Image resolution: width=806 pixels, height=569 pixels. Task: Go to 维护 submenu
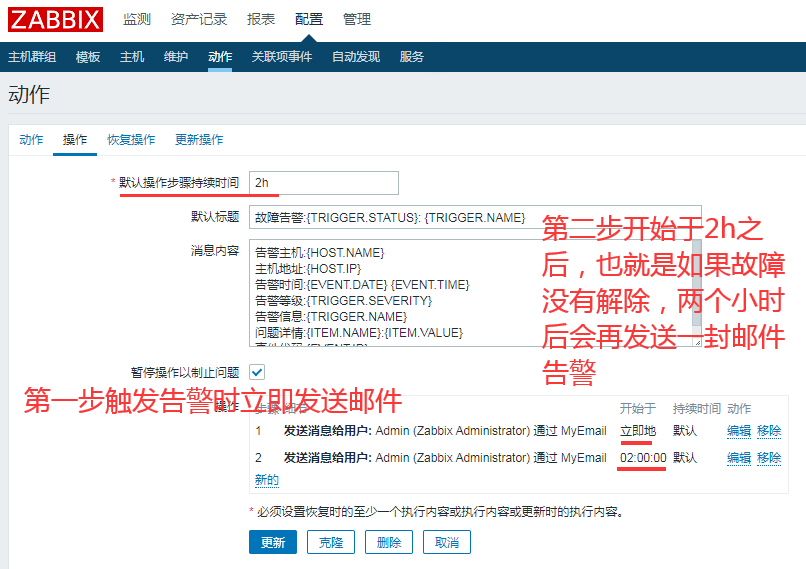tap(176, 57)
